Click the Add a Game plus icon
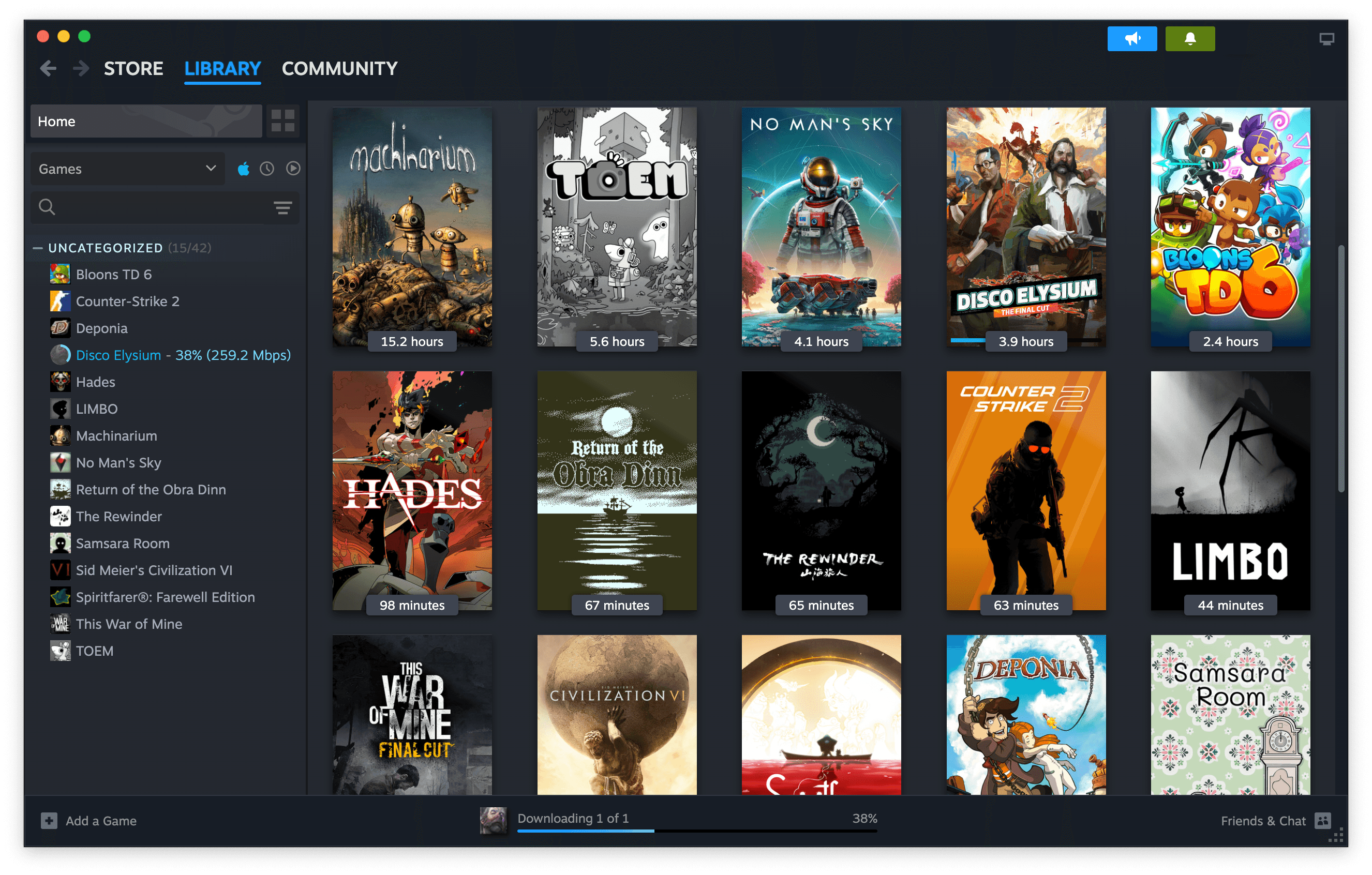This screenshot has height=875, width=1372. click(49, 821)
